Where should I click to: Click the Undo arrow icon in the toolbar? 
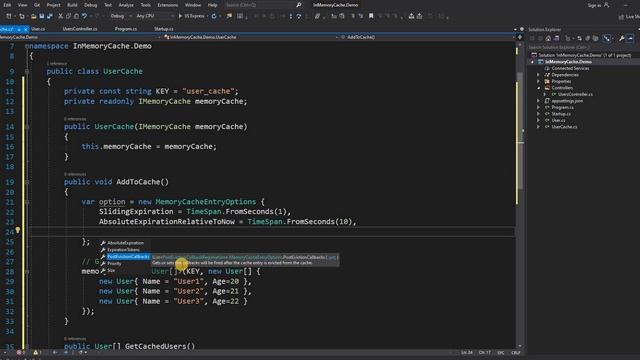point(84,16)
